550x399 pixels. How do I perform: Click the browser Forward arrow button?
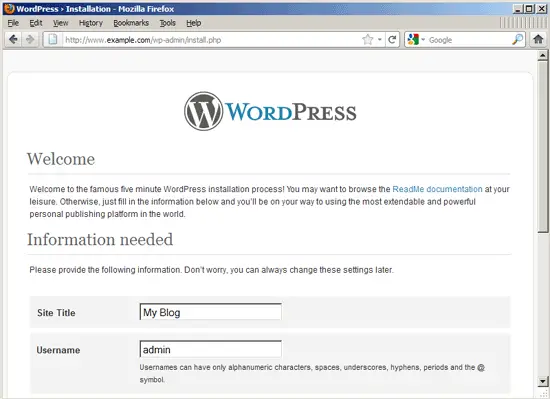(30, 40)
